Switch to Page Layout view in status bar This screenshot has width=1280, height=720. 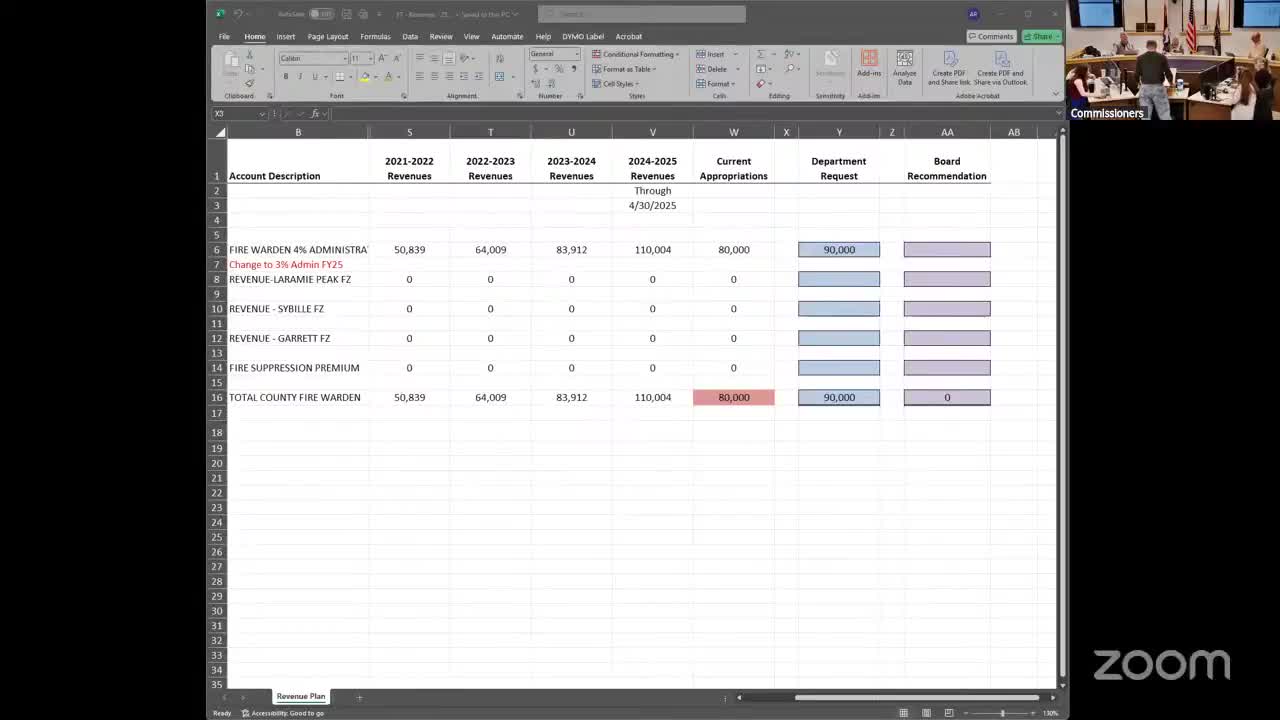click(926, 713)
